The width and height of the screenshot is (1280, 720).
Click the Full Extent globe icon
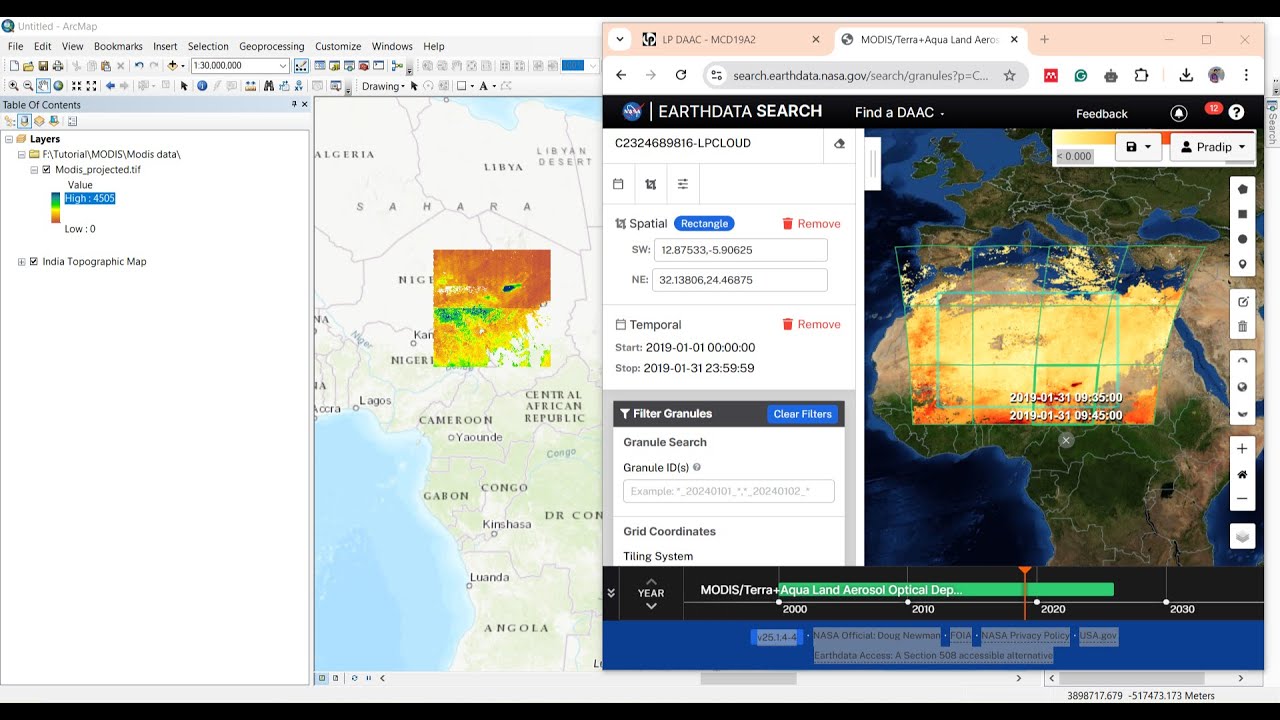58,86
